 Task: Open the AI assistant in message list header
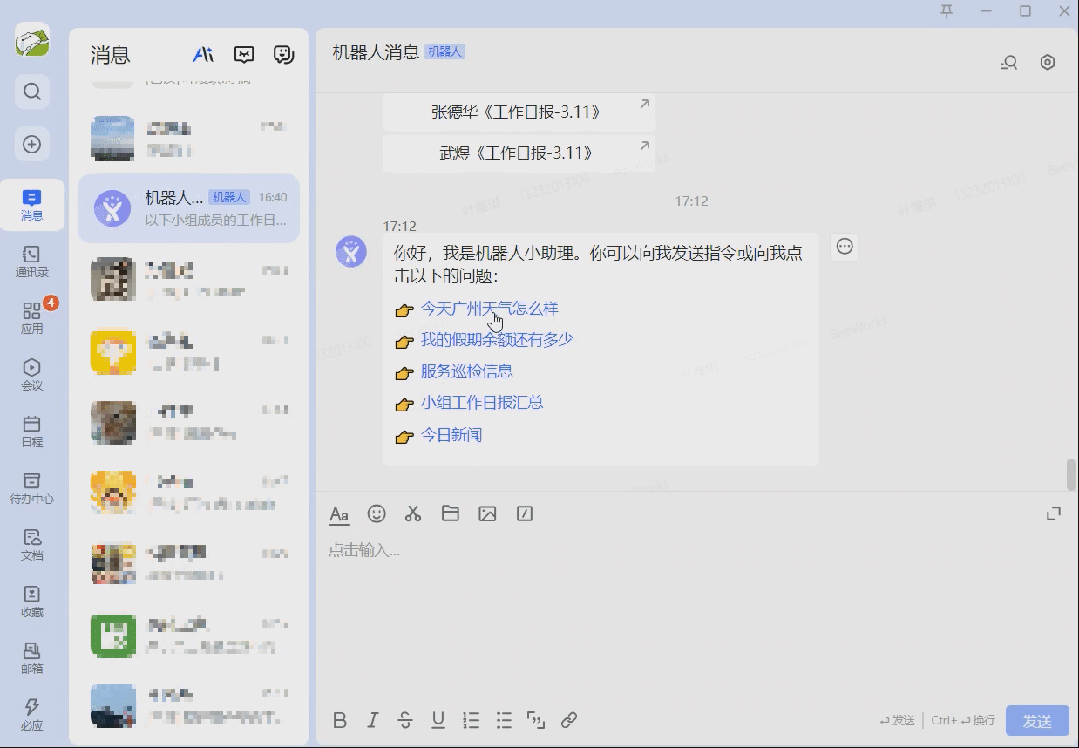203,55
